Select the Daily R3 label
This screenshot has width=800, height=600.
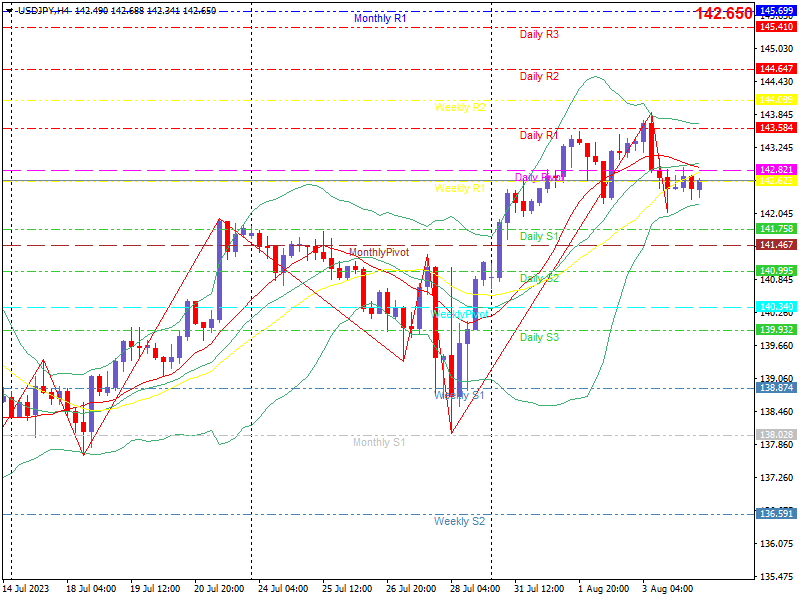539,34
